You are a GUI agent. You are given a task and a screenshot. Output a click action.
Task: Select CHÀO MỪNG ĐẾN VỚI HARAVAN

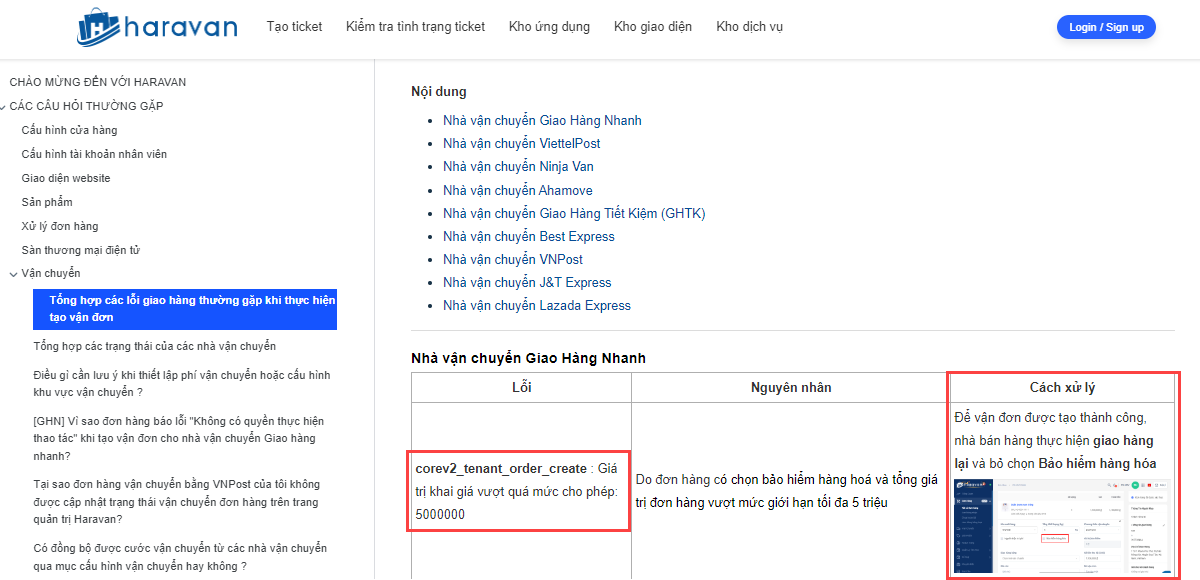tap(98, 82)
